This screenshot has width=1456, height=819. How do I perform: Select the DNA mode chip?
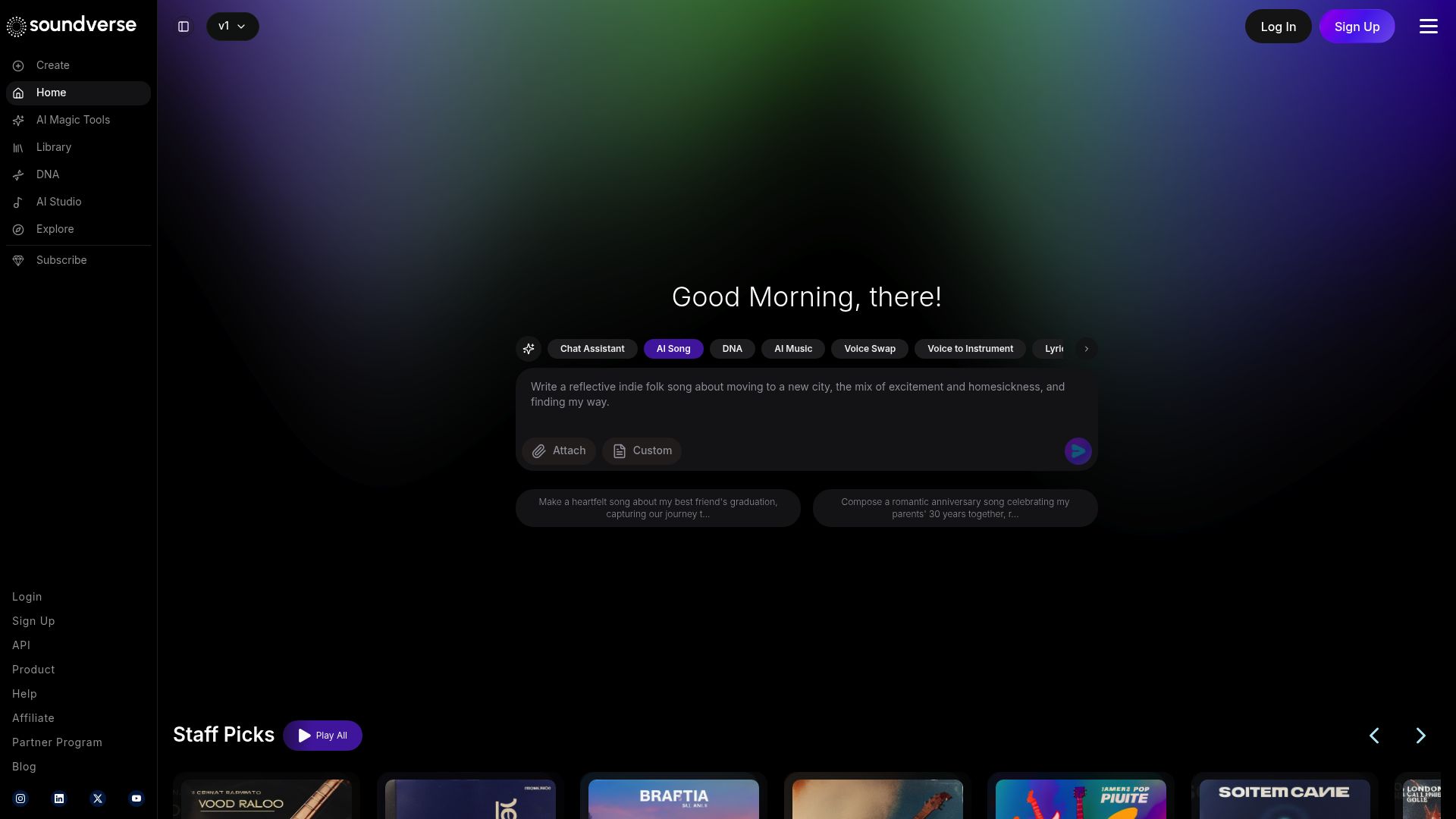pos(732,349)
